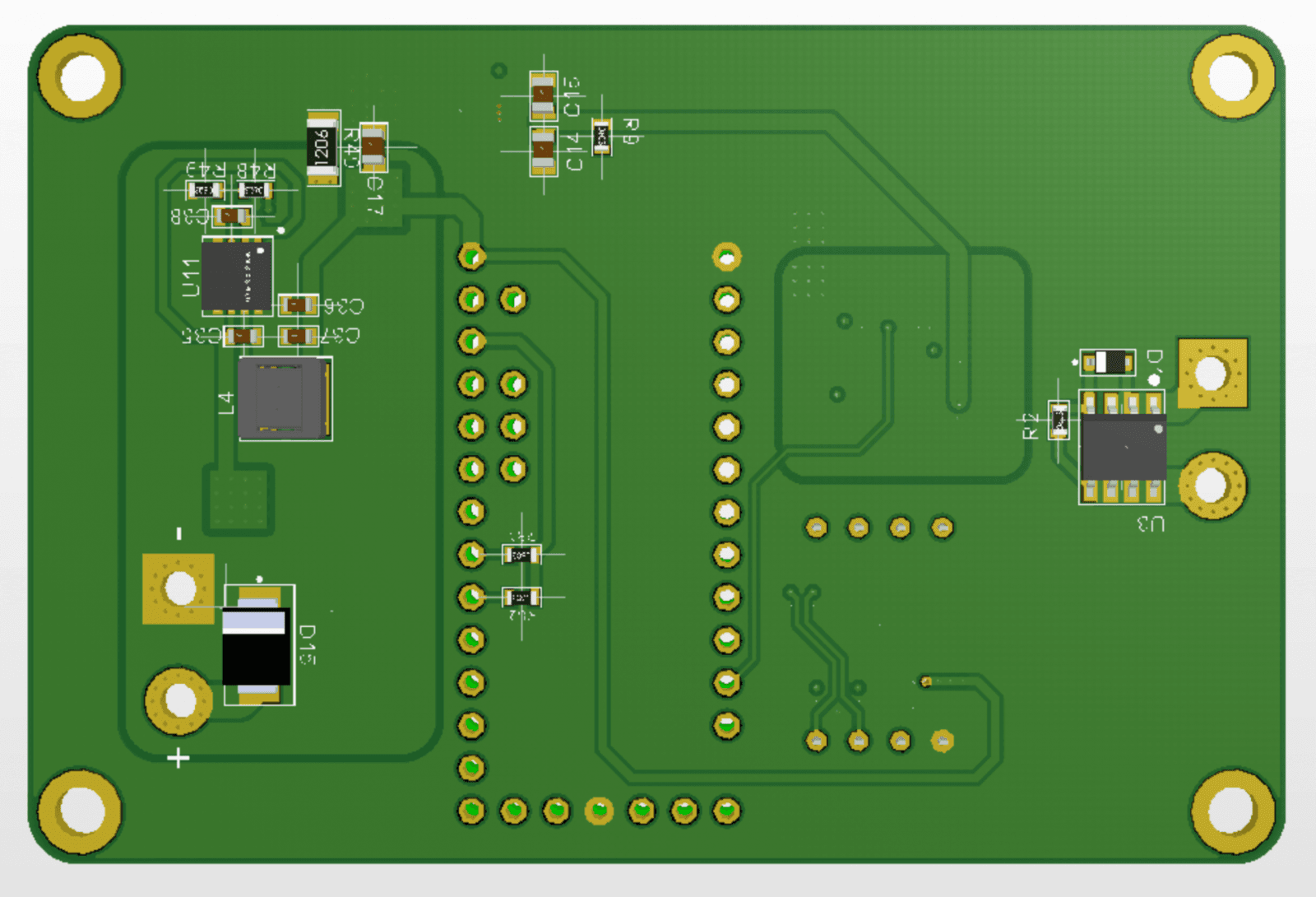Click the square pad next to the minus sign
Screen dimensions: 1316x897
click(x=178, y=588)
